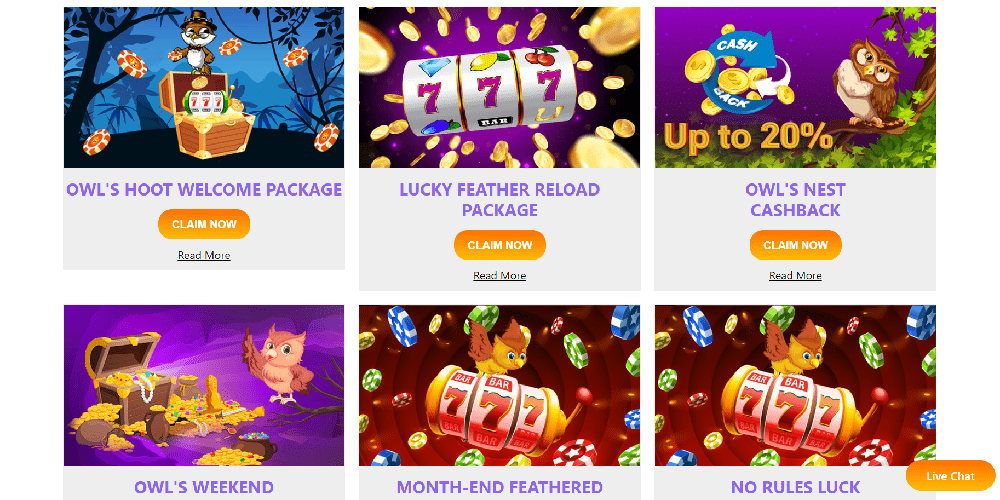Select the Owl's Nest Cashback heading
This screenshot has height=500, width=1000.
[795, 200]
